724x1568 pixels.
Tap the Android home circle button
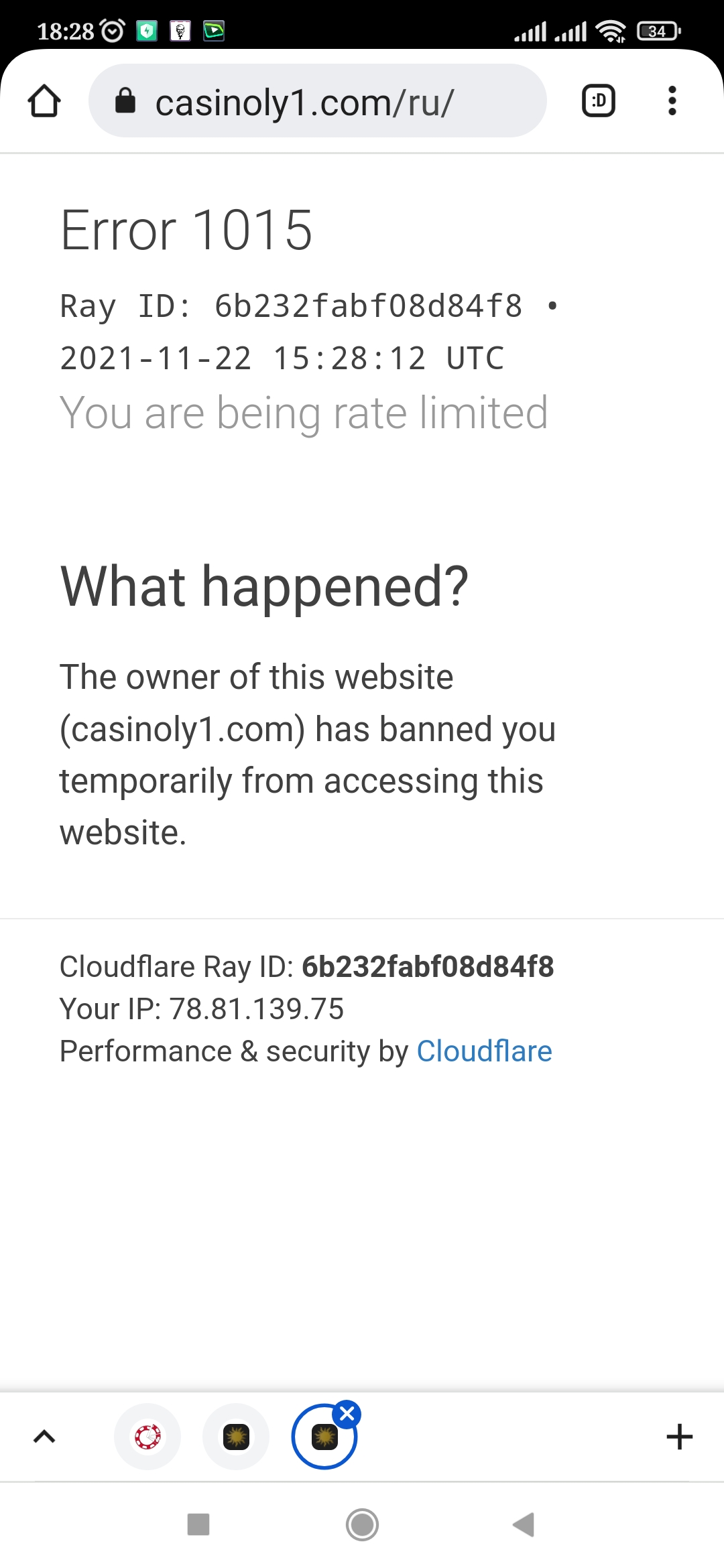pyautogui.click(x=362, y=1524)
